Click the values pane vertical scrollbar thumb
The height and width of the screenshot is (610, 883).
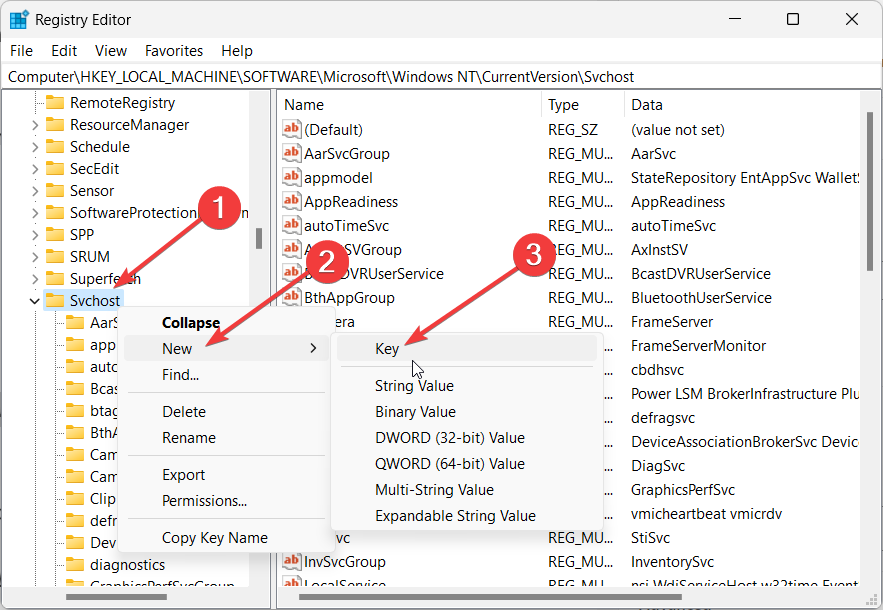[x=870, y=192]
